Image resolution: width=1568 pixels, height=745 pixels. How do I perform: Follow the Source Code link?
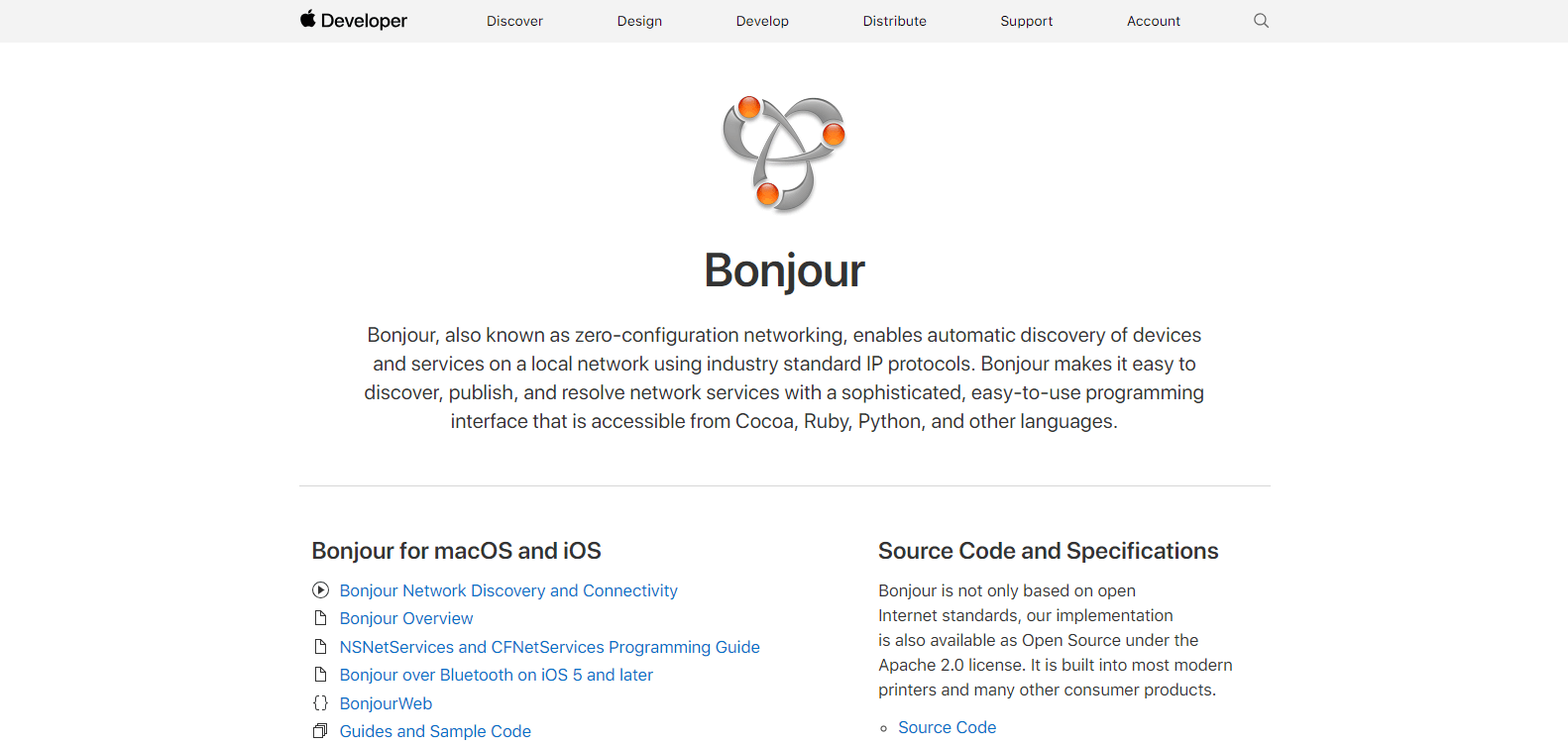(x=947, y=727)
